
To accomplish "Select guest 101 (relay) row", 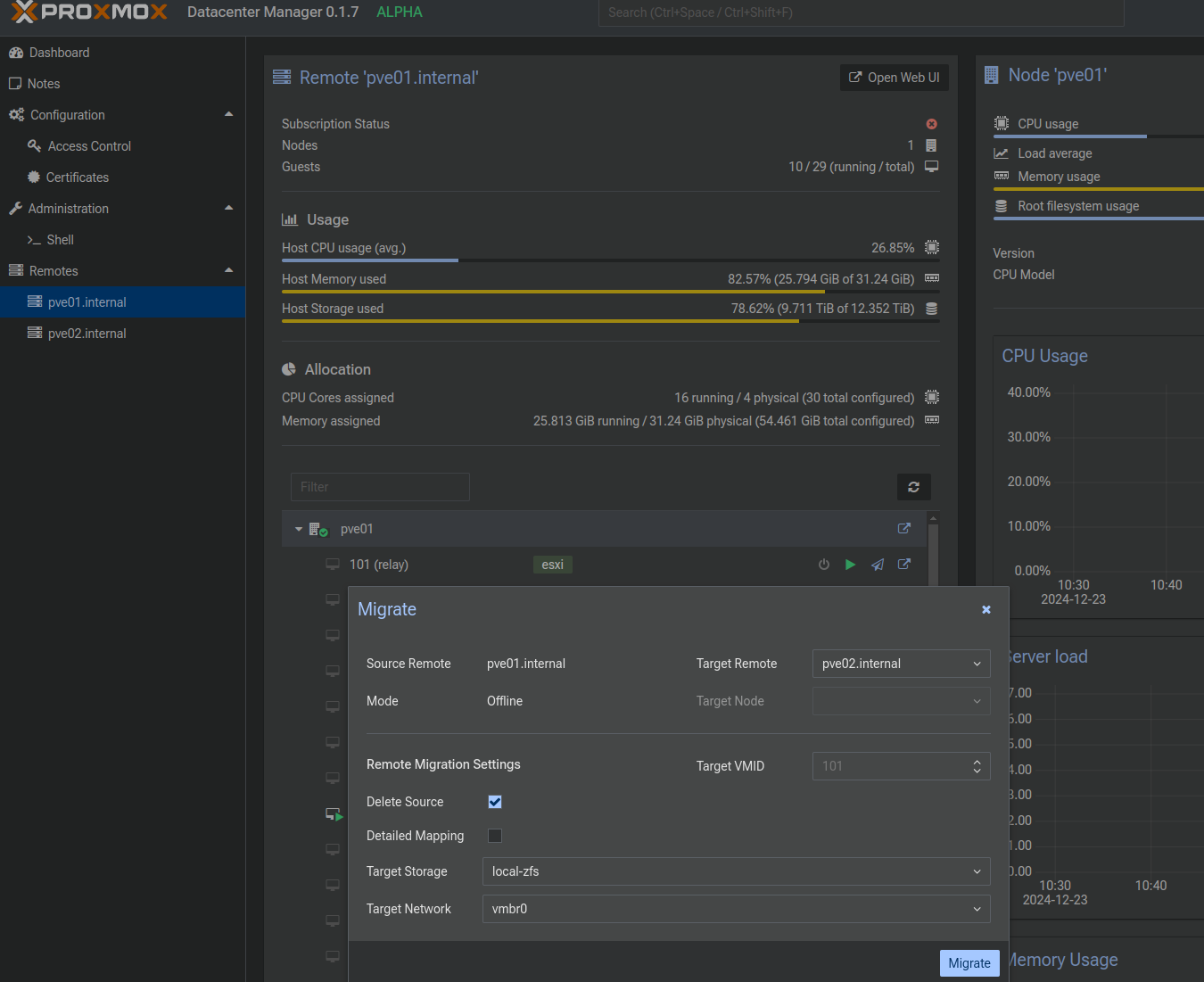I will click(604, 565).
